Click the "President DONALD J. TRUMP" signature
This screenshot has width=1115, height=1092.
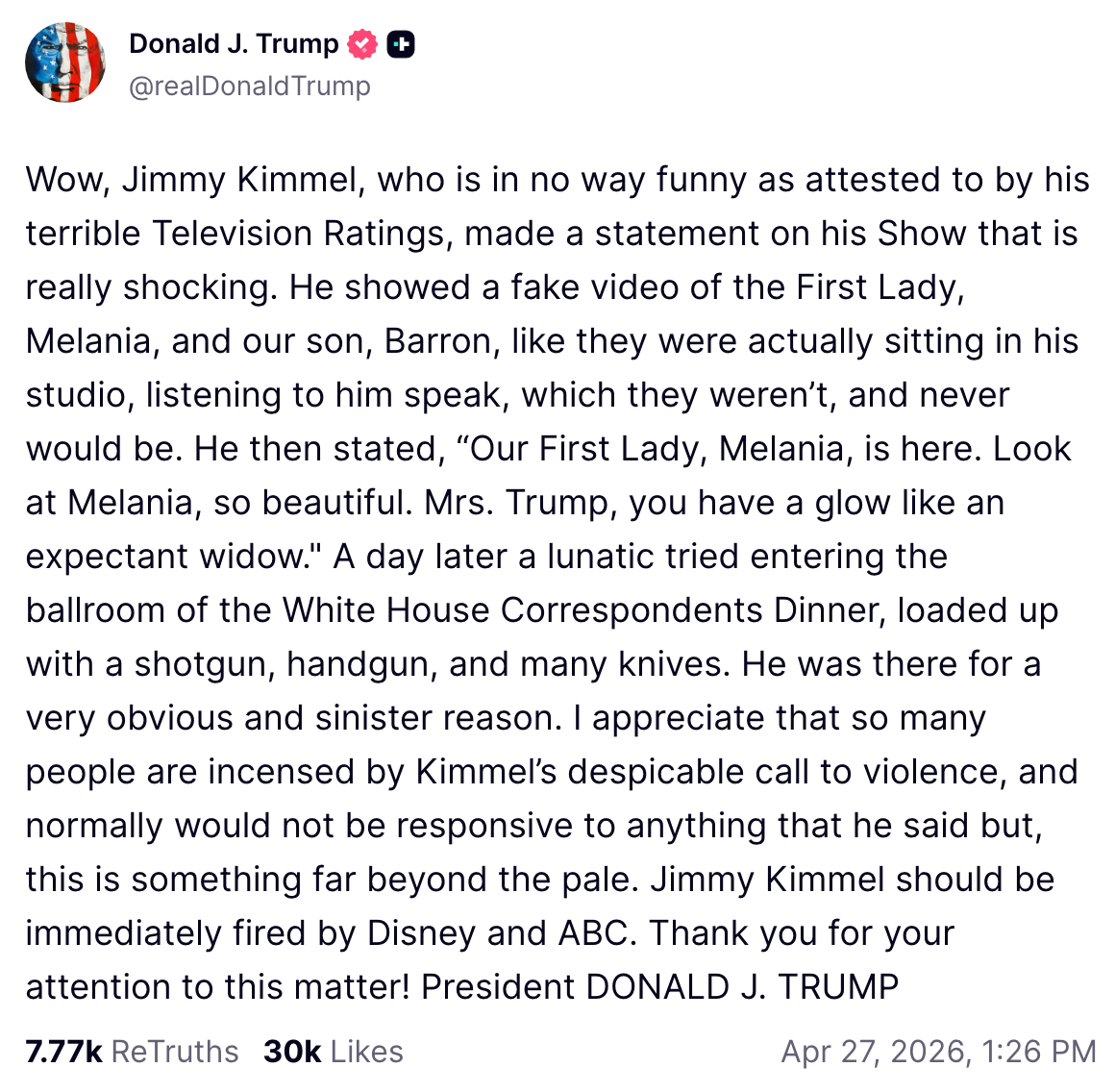[659, 987]
